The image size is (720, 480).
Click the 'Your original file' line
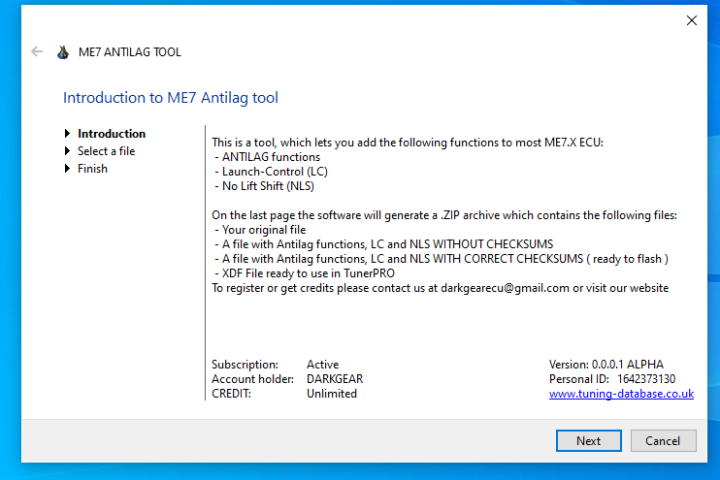(x=260, y=230)
